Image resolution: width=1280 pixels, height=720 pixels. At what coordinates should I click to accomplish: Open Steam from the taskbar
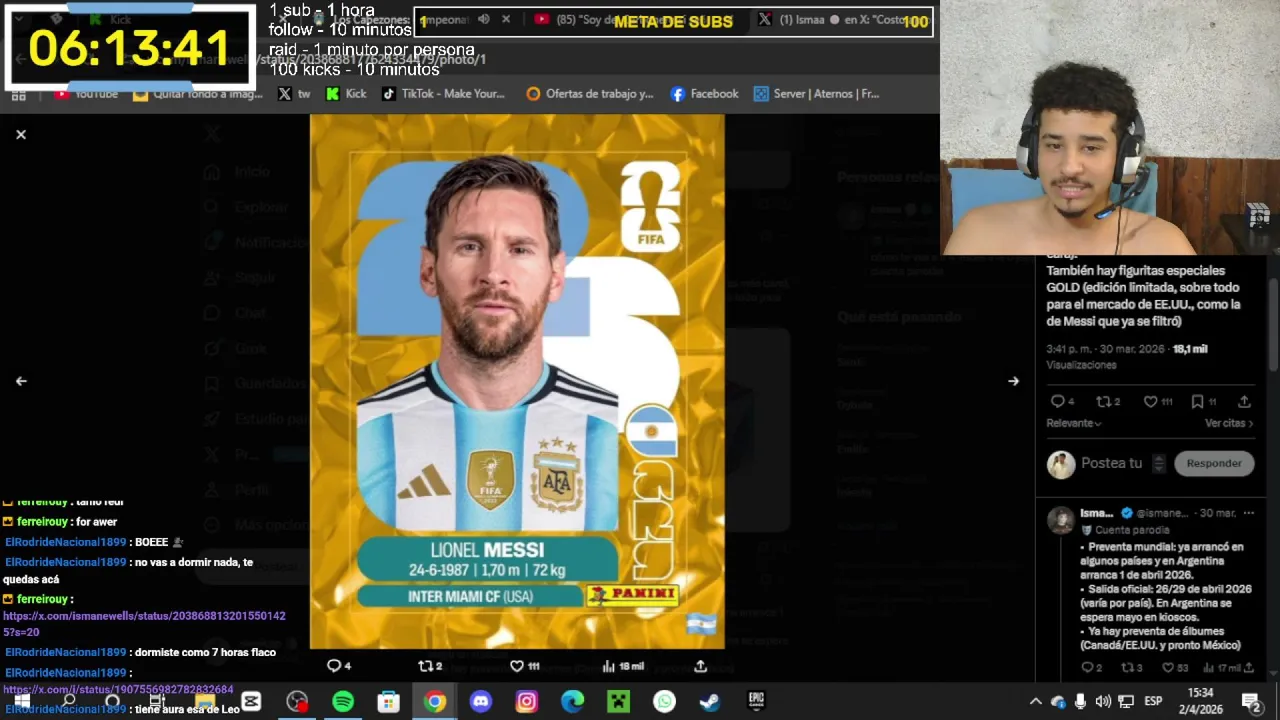click(710, 702)
